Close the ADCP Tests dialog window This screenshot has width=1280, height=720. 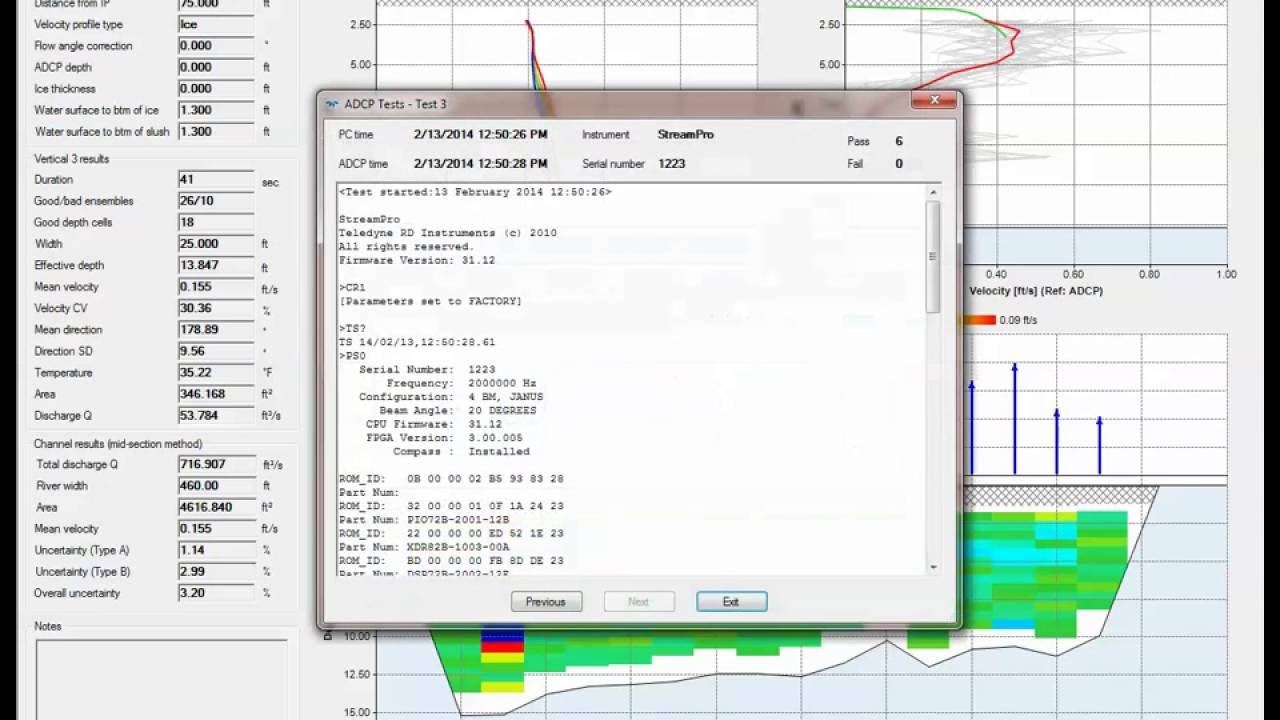coord(935,100)
